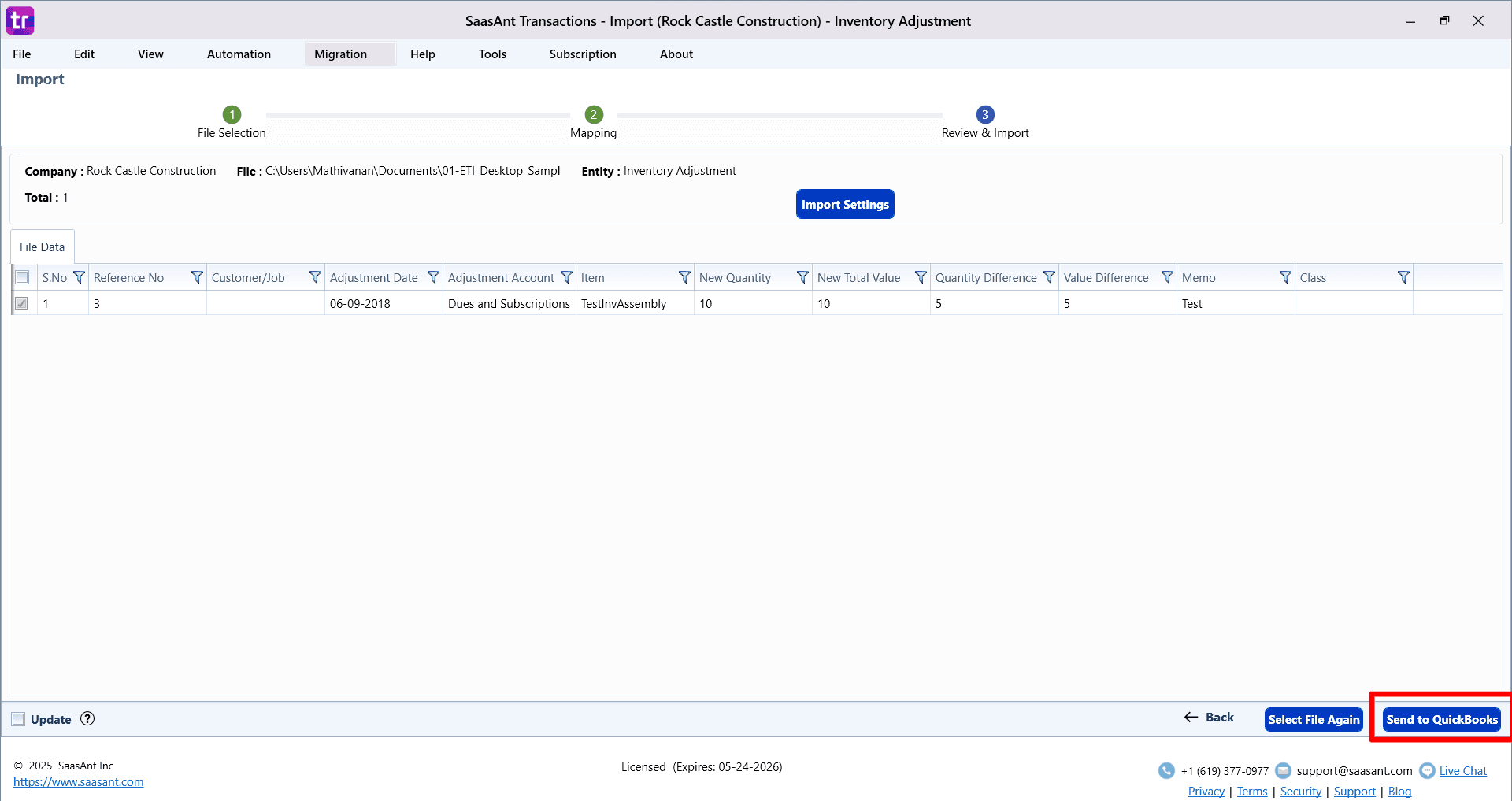Open the Help menu
The width and height of the screenshot is (1512, 801).
(423, 54)
